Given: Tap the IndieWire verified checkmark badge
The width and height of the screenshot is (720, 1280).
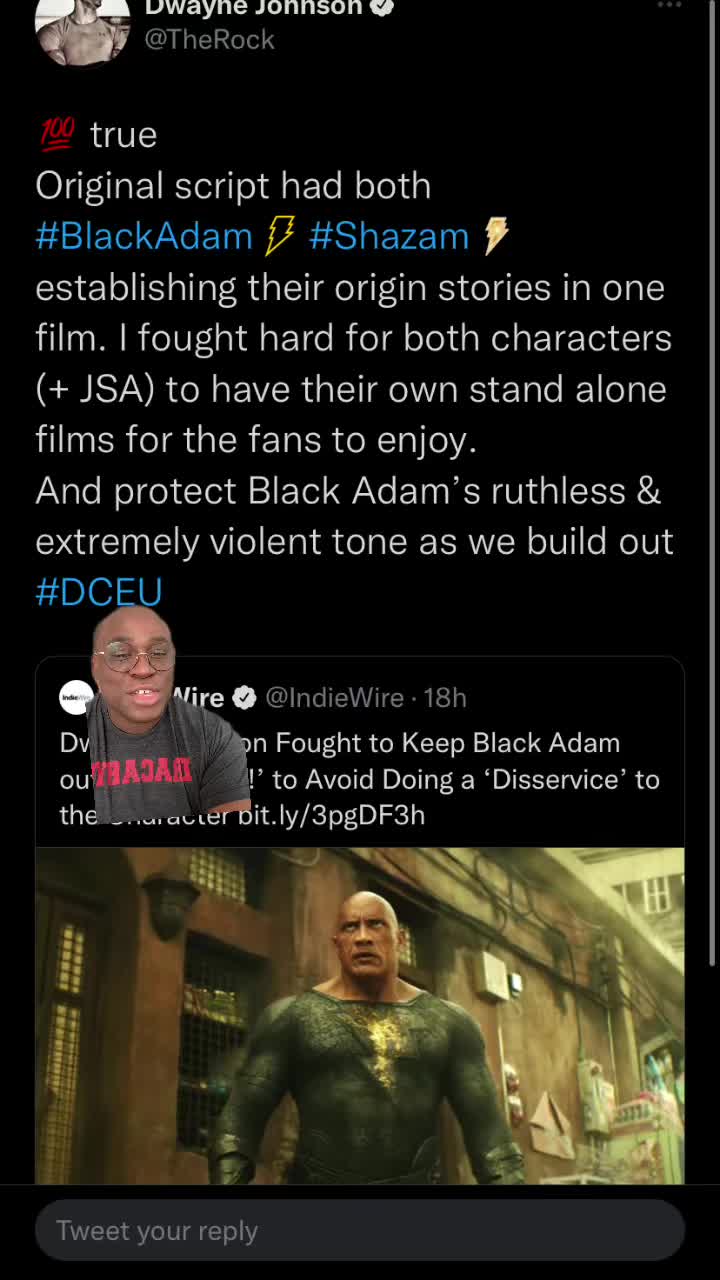Looking at the screenshot, I should tap(244, 697).
